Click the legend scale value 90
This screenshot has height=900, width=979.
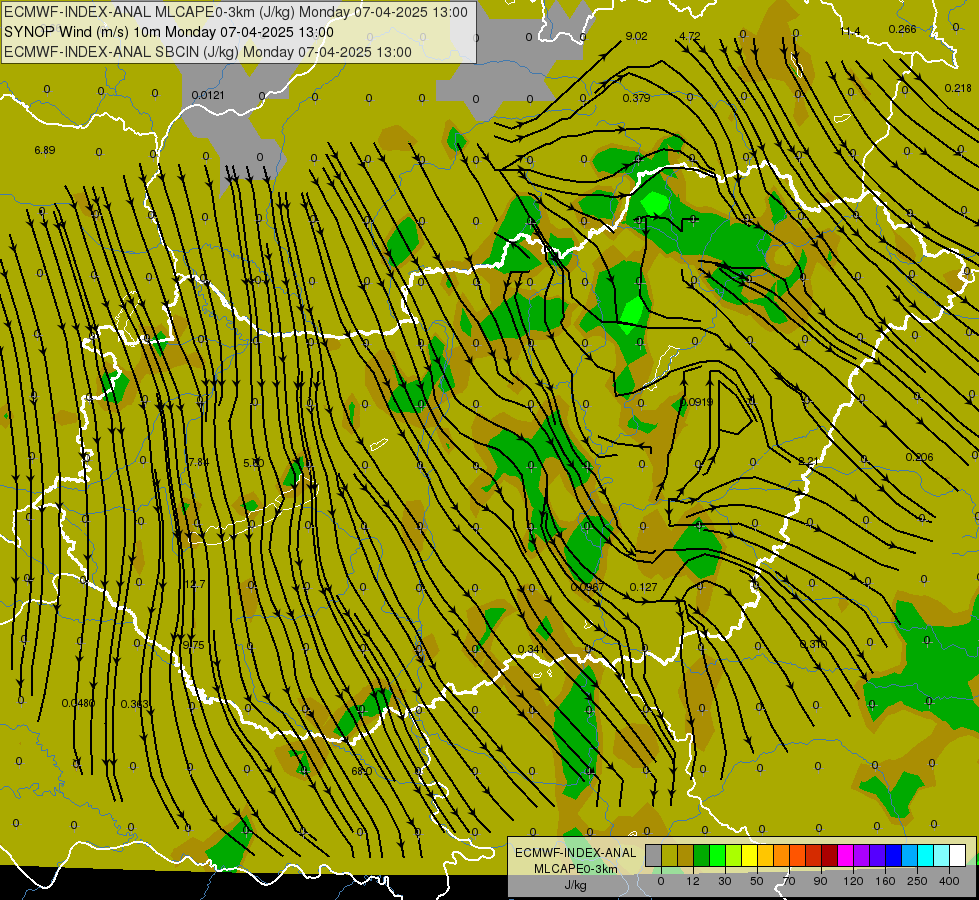[x=820, y=881]
